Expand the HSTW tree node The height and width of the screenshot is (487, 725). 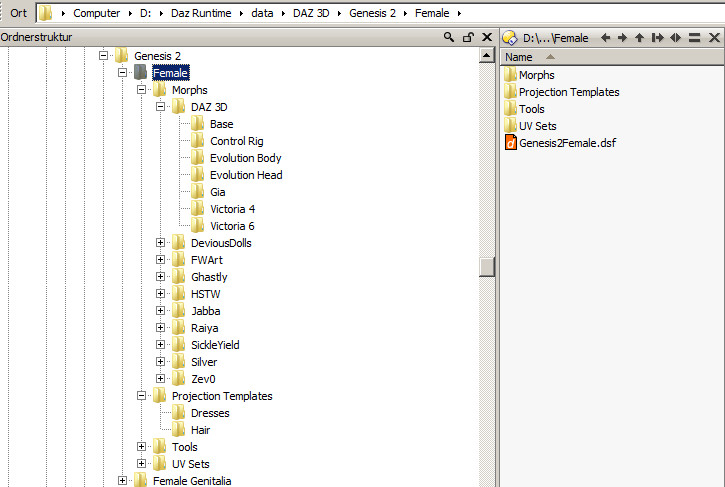pyautogui.click(x=160, y=294)
